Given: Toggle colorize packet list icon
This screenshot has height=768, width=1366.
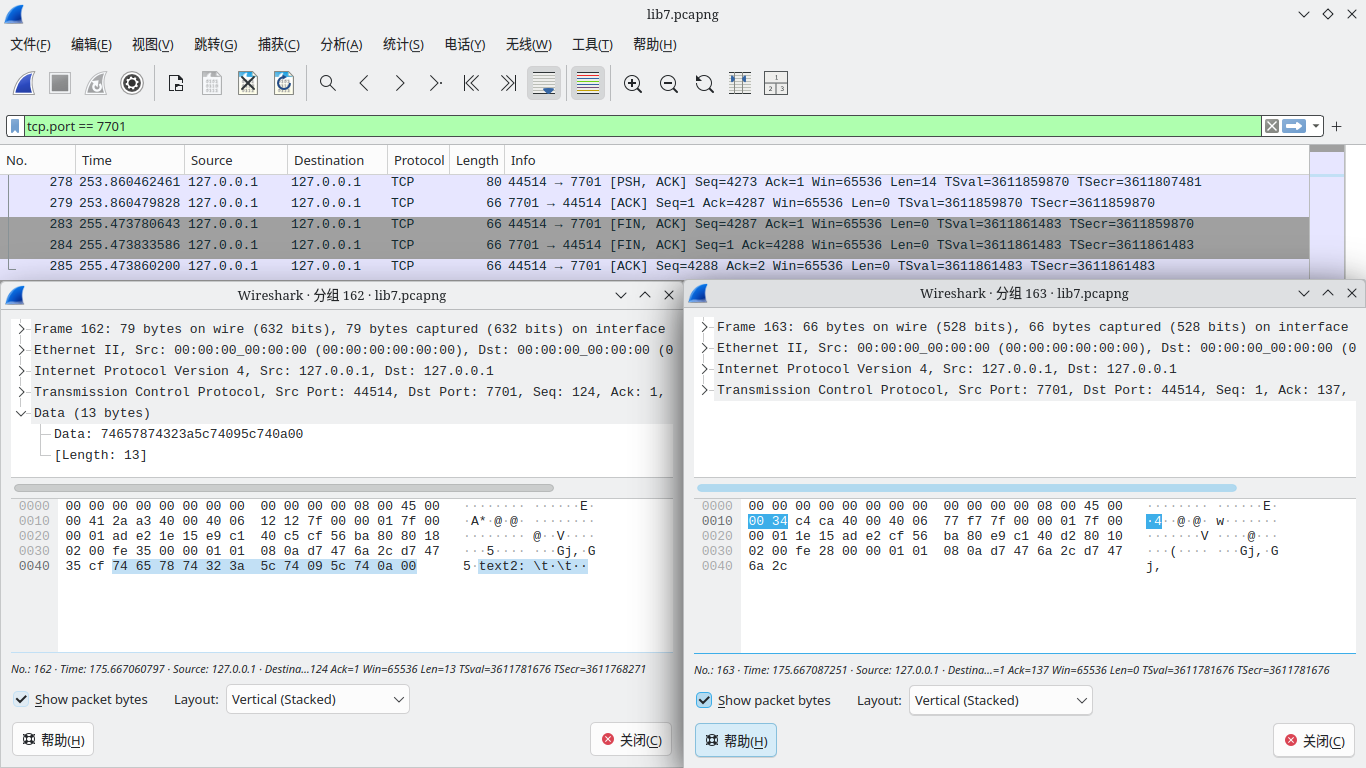Looking at the screenshot, I should 587,84.
